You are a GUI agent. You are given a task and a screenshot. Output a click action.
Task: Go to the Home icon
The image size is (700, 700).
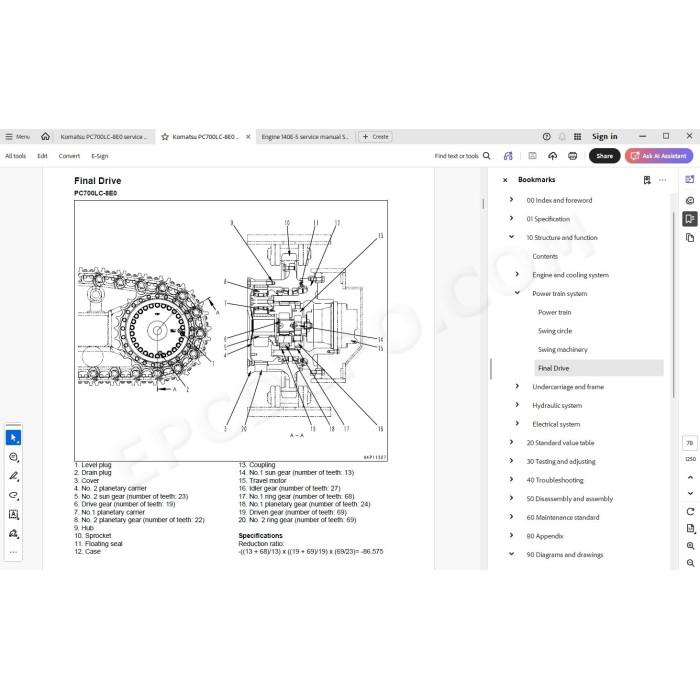[x=45, y=137]
